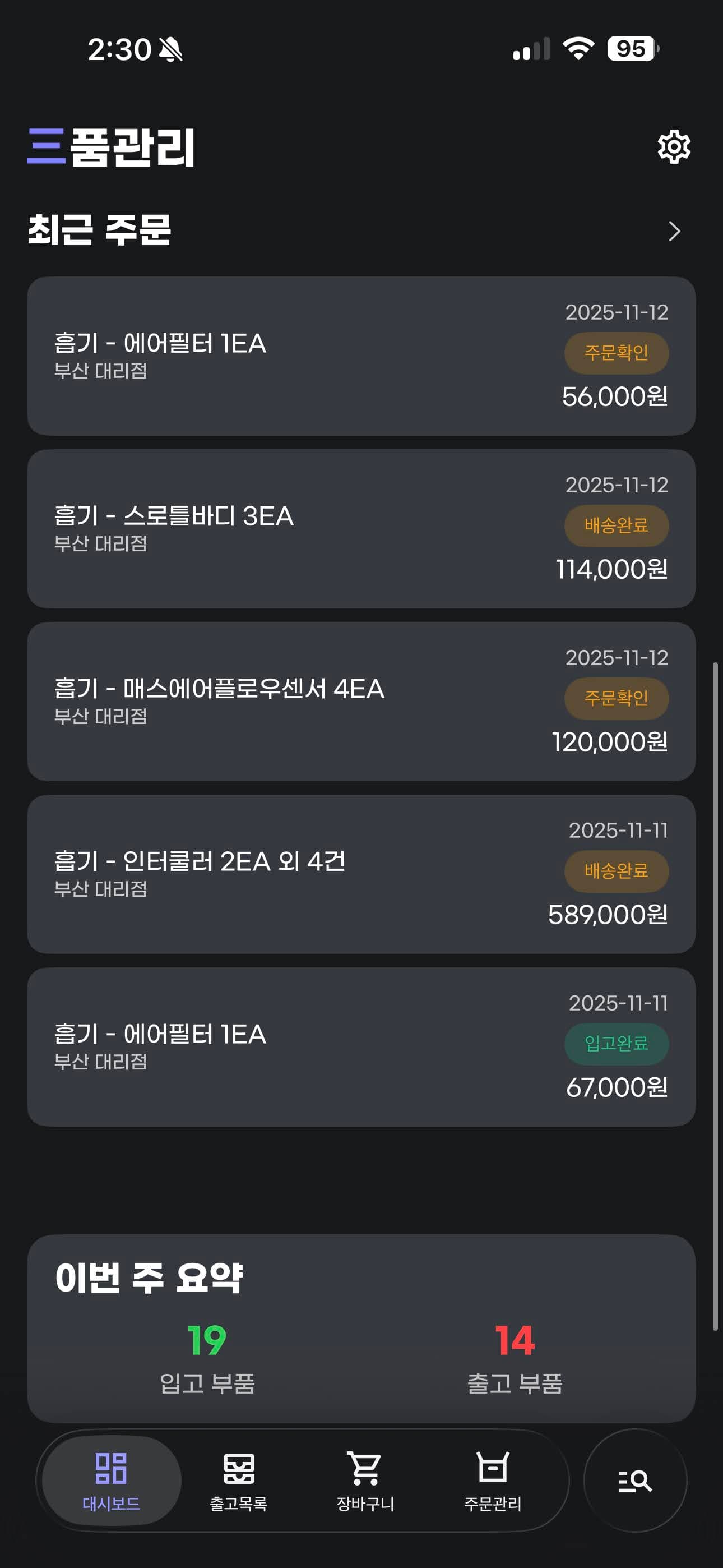This screenshot has height=1568, width=723.
Task: Tap the battery indicator in status bar
Action: (632, 49)
